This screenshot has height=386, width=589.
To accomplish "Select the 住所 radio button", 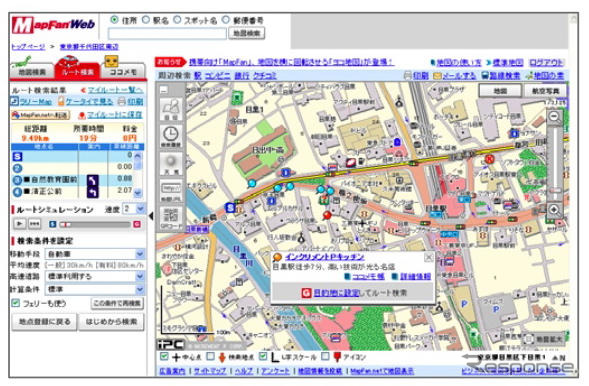I will (115, 20).
